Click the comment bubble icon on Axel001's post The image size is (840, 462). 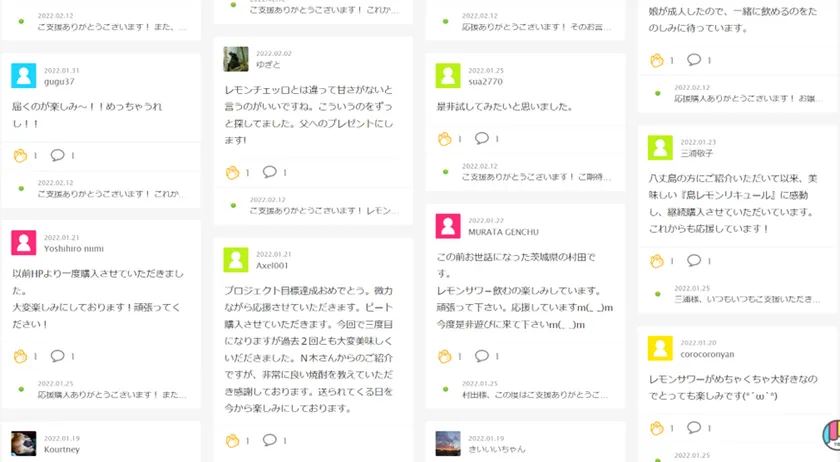pos(269,440)
